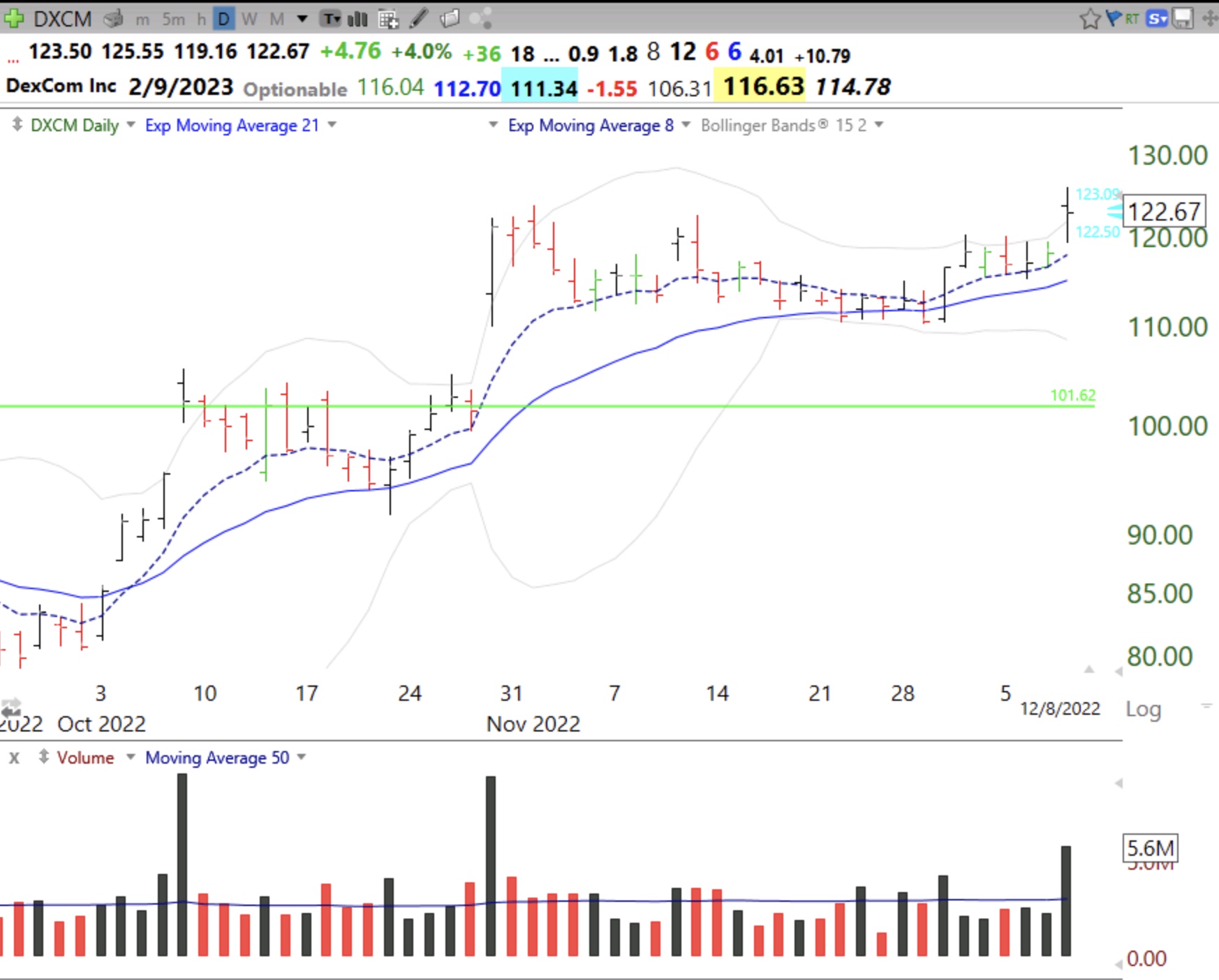The height and width of the screenshot is (980, 1219).
Task: Toggle the RT real-time indicator
Action: pos(1132,19)
